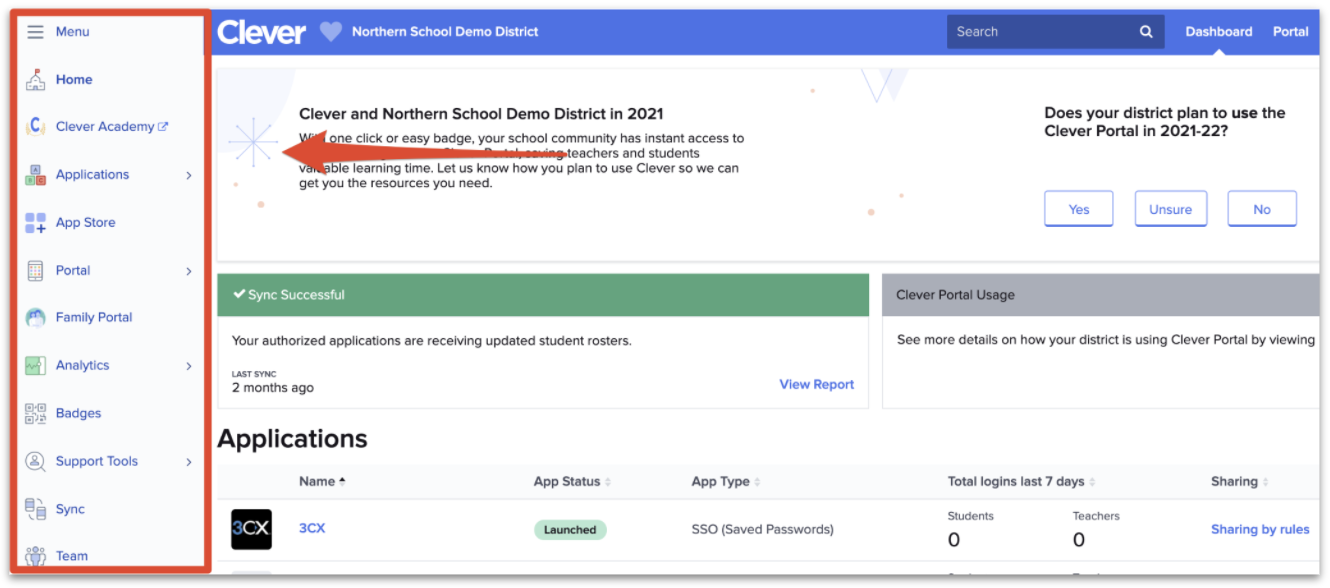
Task: Open Sharing by rules for 3CX
Action: click(1259, 529)
